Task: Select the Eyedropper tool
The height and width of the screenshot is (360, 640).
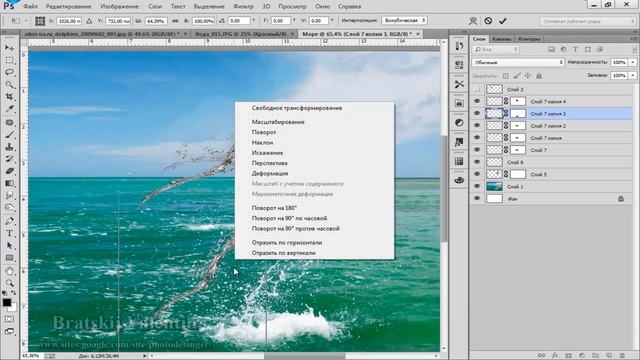Action: coord(9,109)
